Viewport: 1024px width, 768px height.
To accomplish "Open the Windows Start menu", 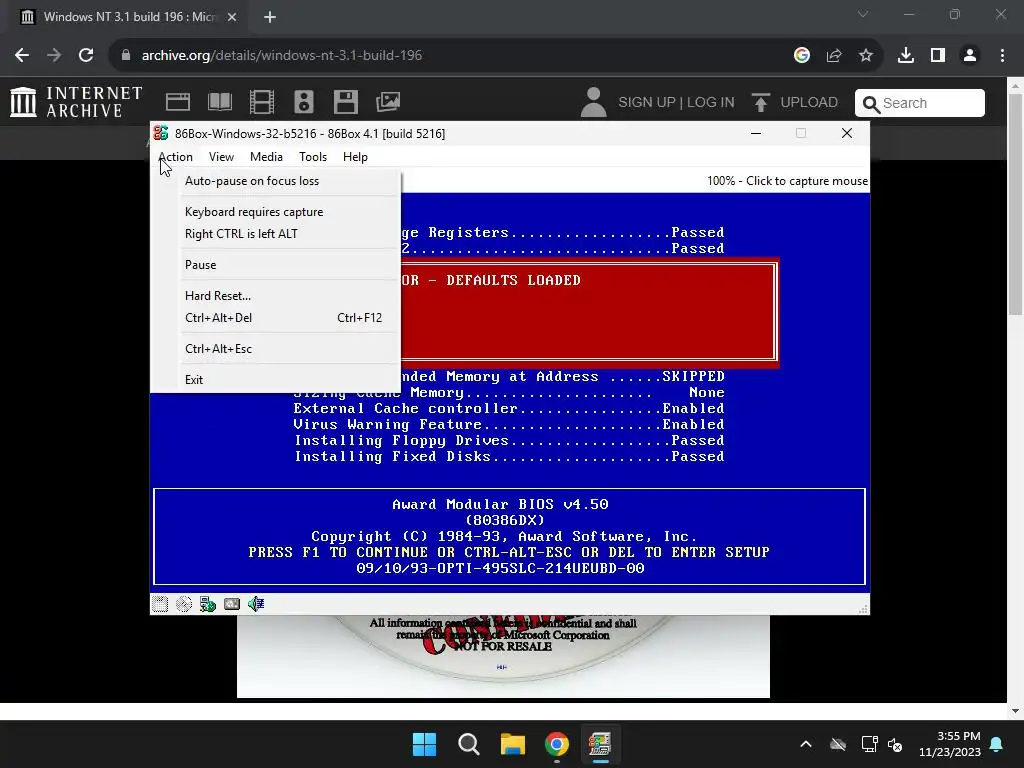I will (x=424, y=744).
